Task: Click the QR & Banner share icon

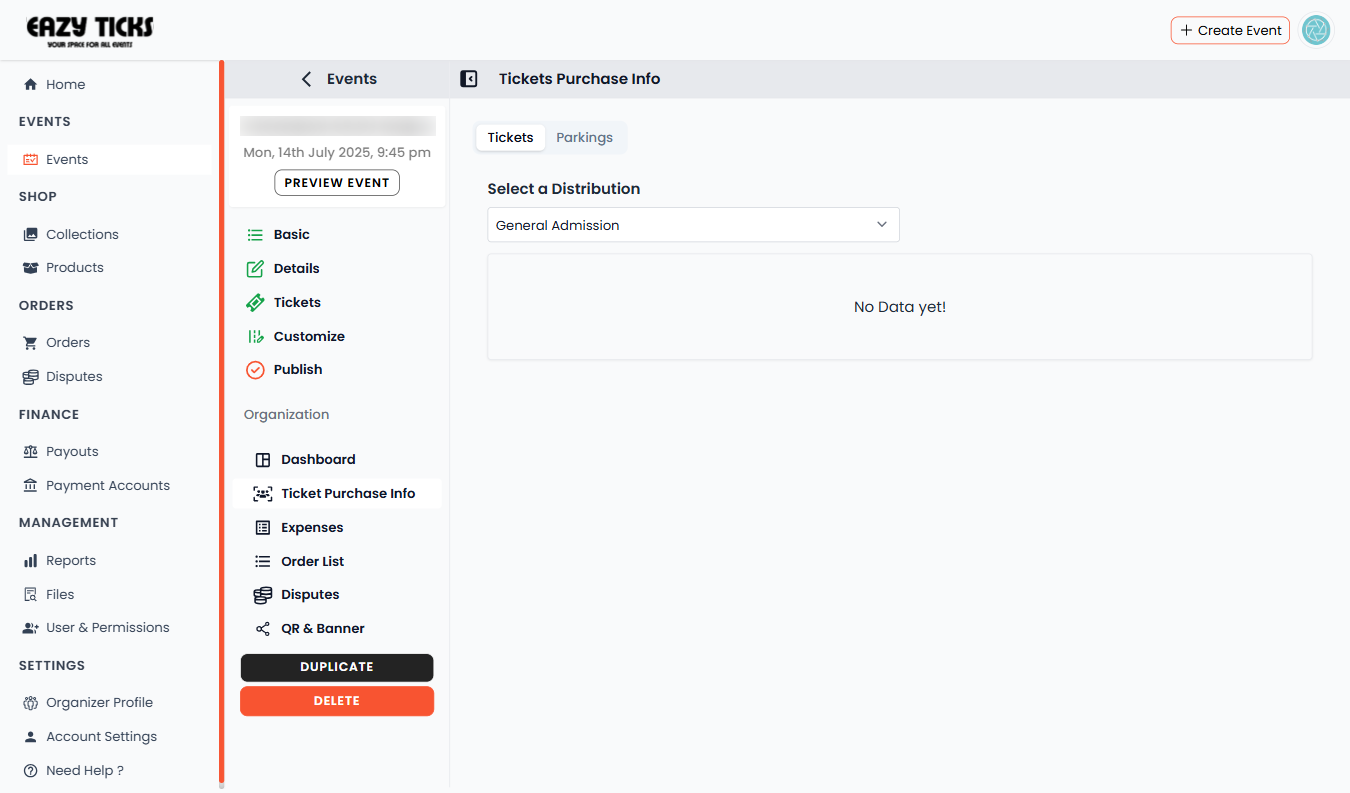Action: 263,629
